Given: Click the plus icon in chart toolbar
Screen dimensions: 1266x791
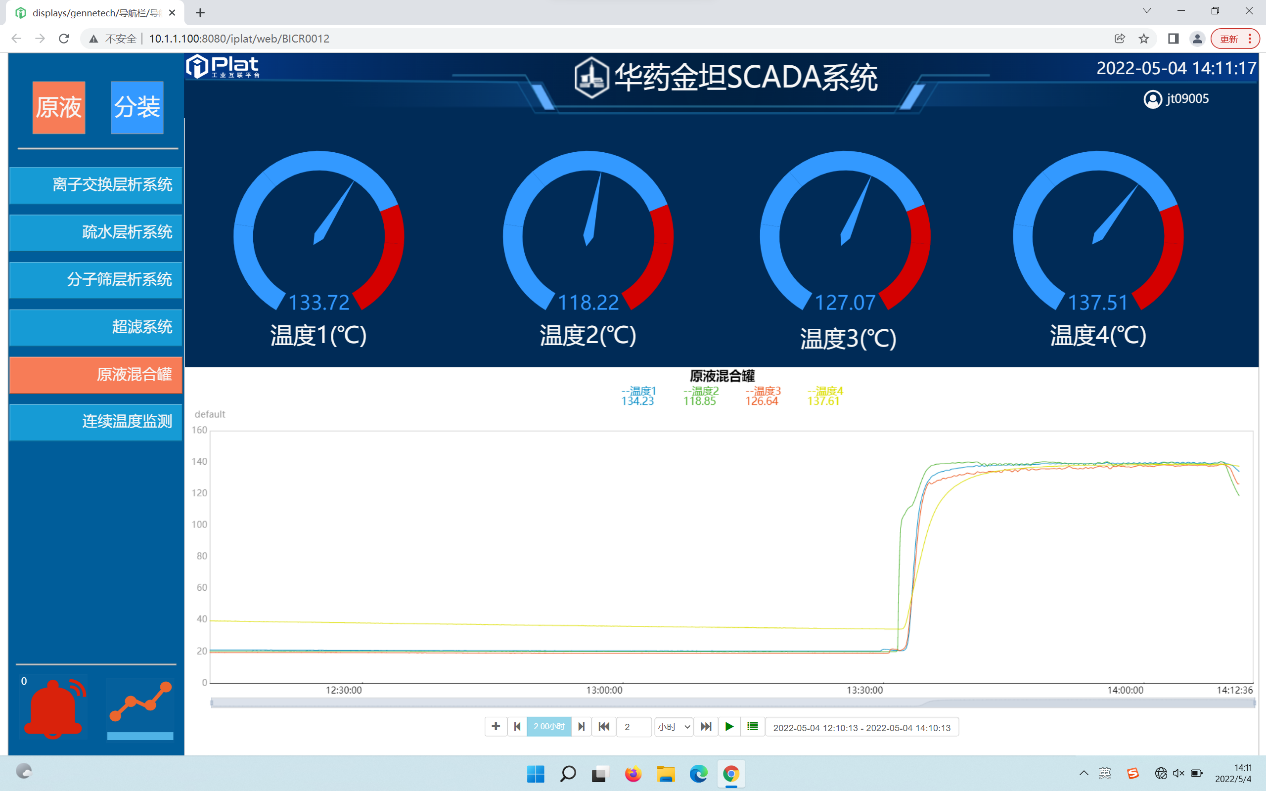Looking at the screenshot, I should click(x=495, y=727).
